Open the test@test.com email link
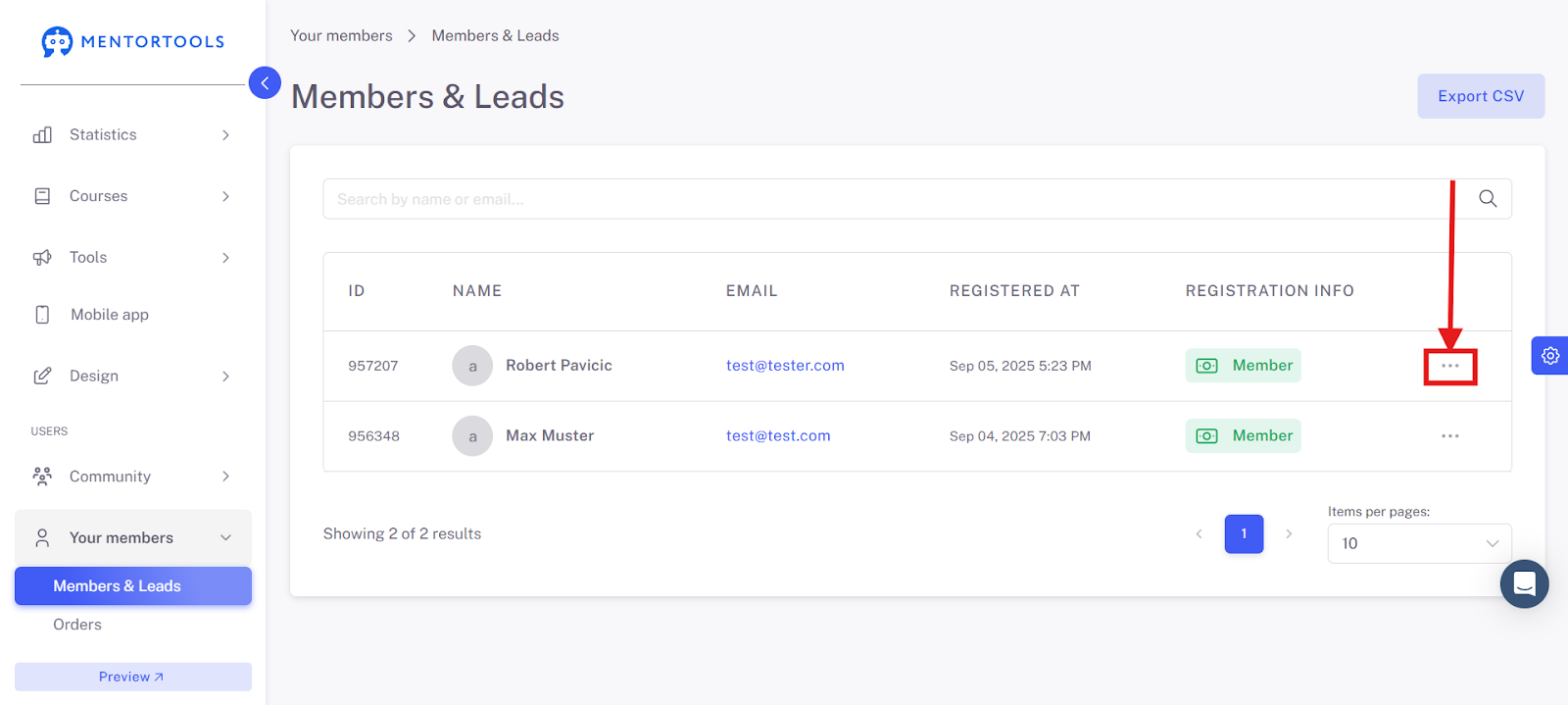Viewport: 1568px width, 705px height. (x=778, y=436)
